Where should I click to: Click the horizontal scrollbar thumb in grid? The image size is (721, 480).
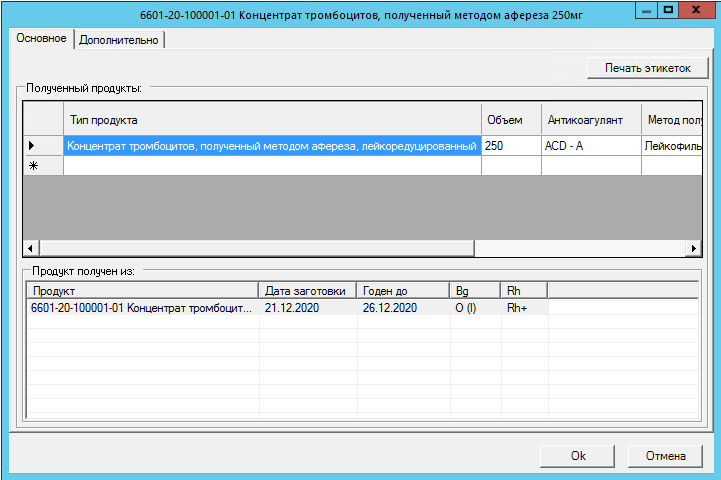(255, 247)
